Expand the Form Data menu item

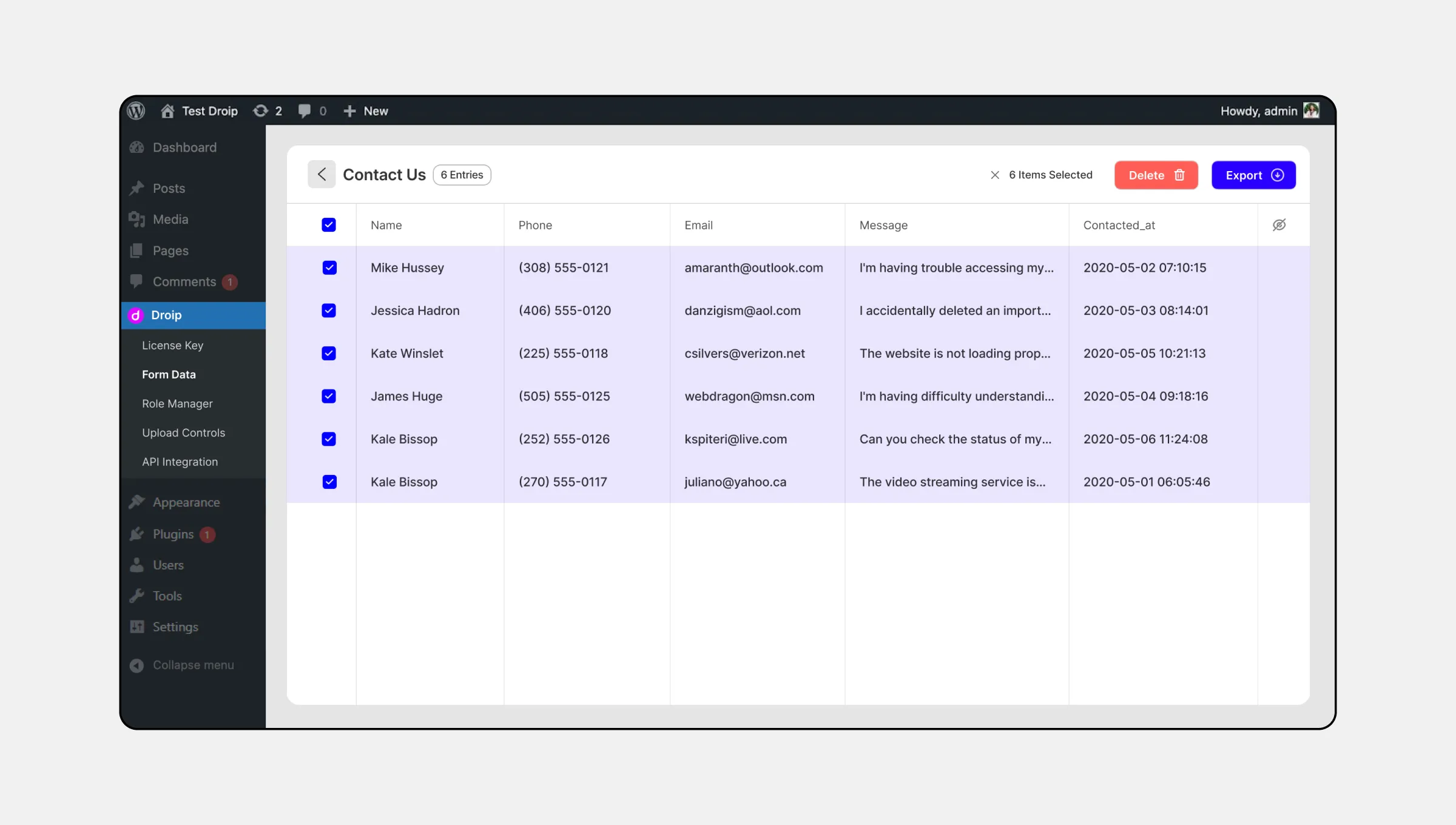click(x=168, y=374)
